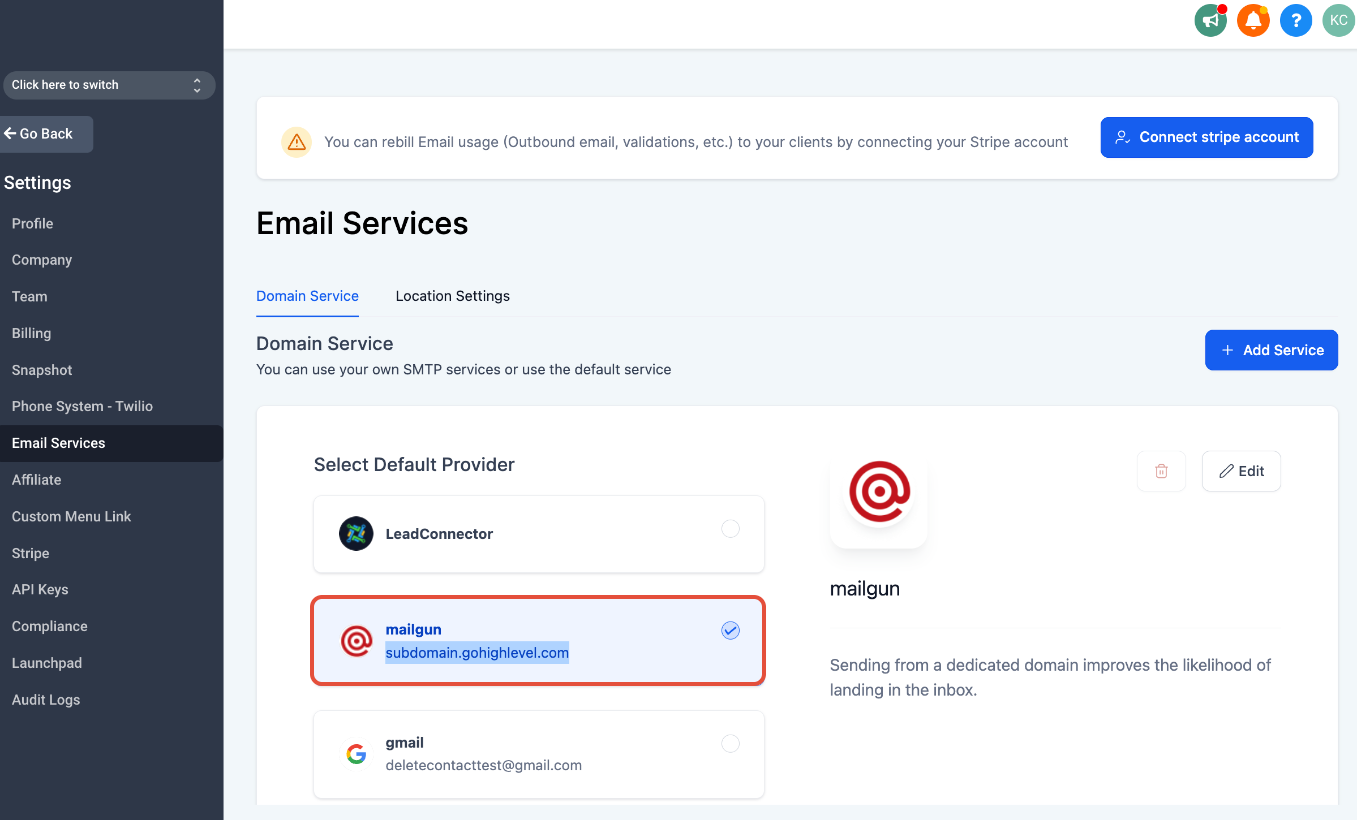Image resolution: width=1357 pixels, height=820 pixels.
Task: Click the red trash delete icon
Action: (x=1161, y=471)
